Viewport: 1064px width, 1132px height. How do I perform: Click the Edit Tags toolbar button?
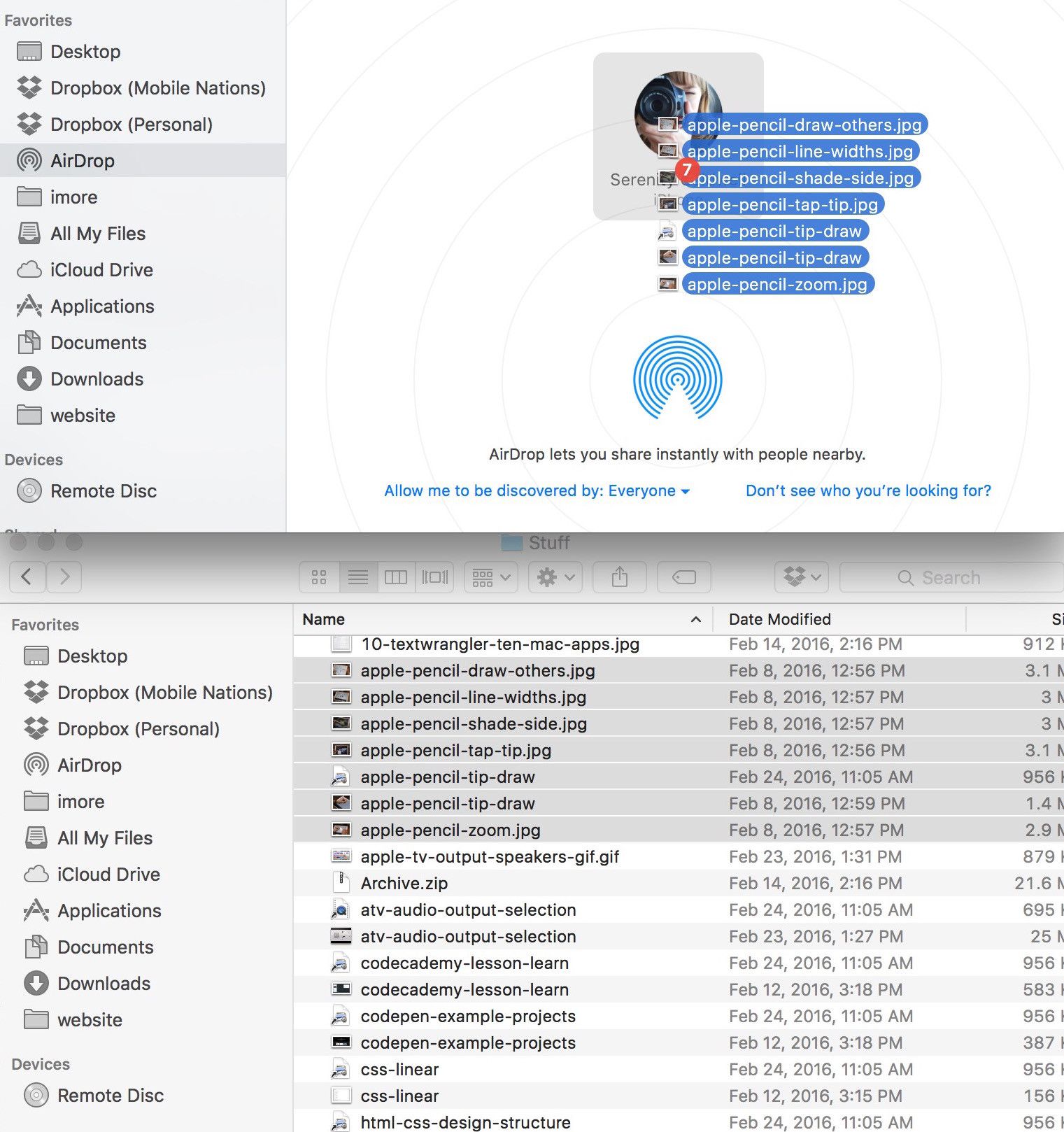[683, 577]
